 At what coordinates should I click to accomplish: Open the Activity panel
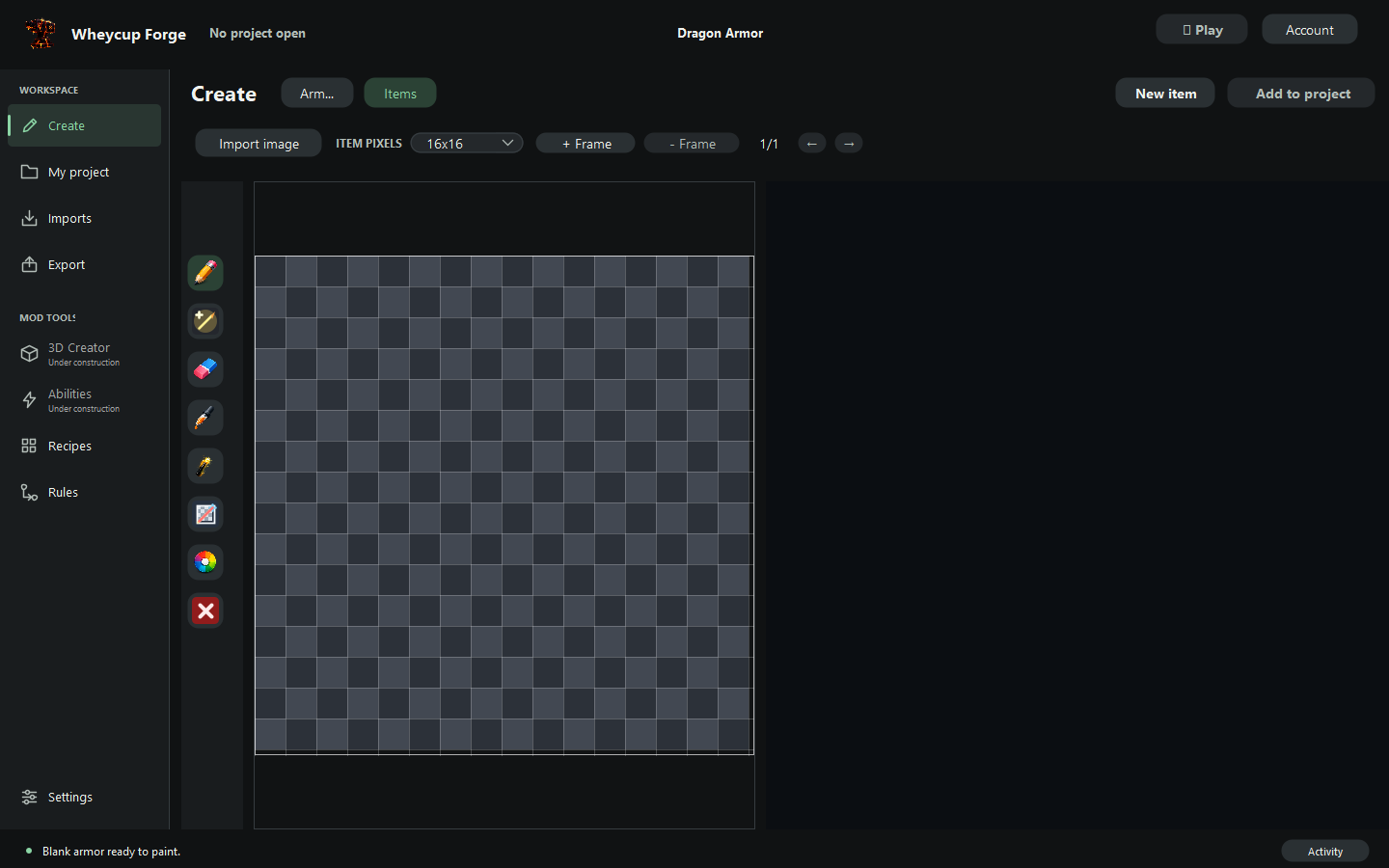[x=1325, y=851]
